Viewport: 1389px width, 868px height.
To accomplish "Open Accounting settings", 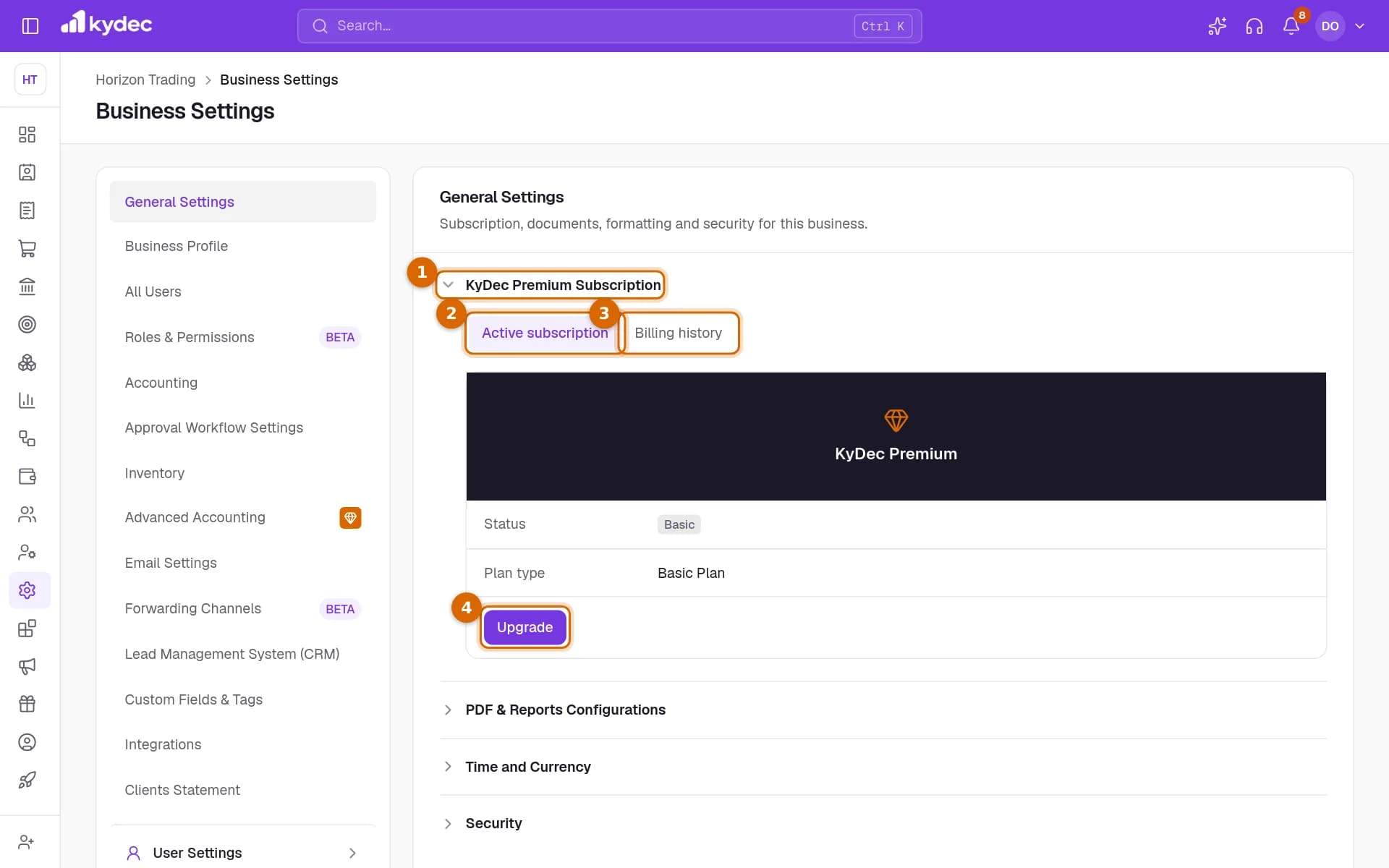I will pyautogui.click(x=243, y=383).
